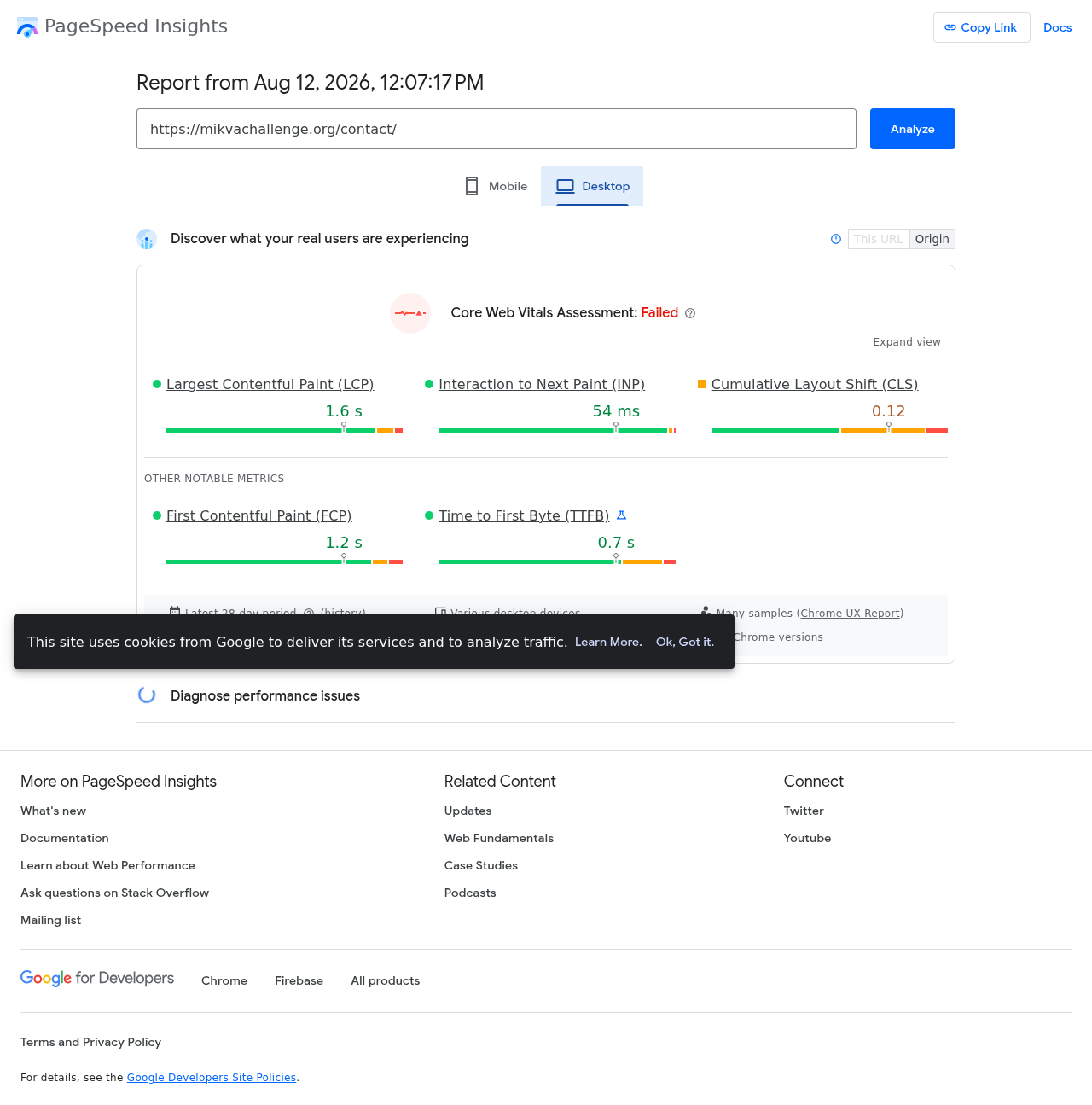Click the INP distribution bar
The width and height of the screenshot is (1092, 1105).
557,431
